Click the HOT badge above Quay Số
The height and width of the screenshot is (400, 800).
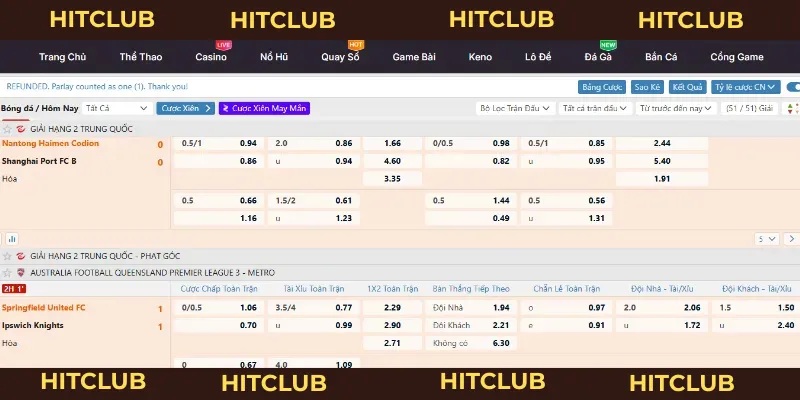coord(356,45)
